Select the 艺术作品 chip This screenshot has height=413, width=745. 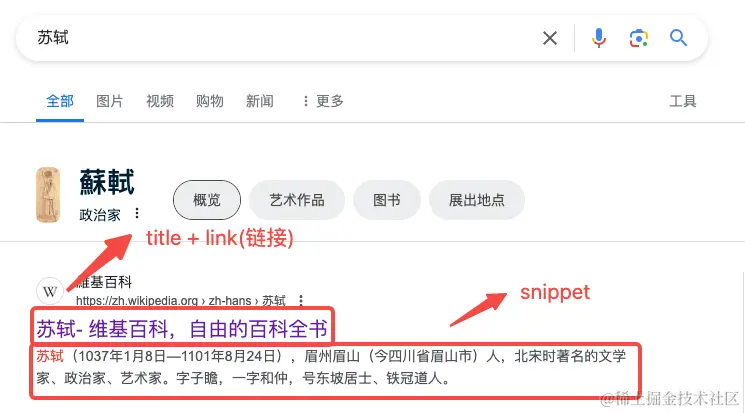pyautogui.click(x=297, y=200)
